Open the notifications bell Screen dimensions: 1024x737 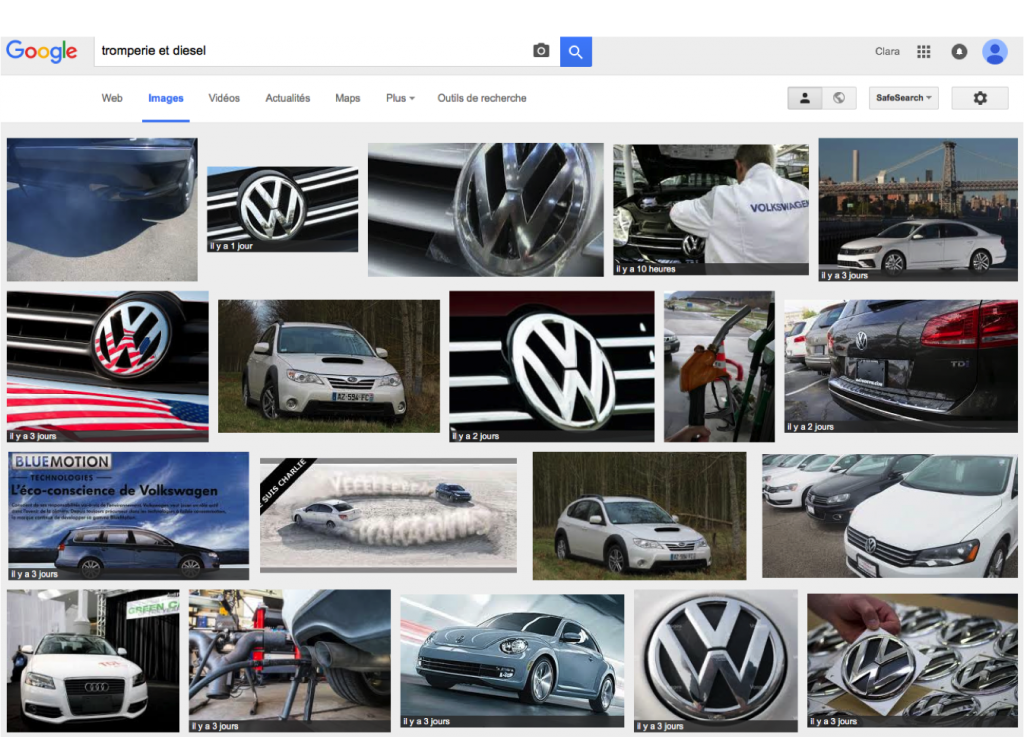[x=959, y=52]
